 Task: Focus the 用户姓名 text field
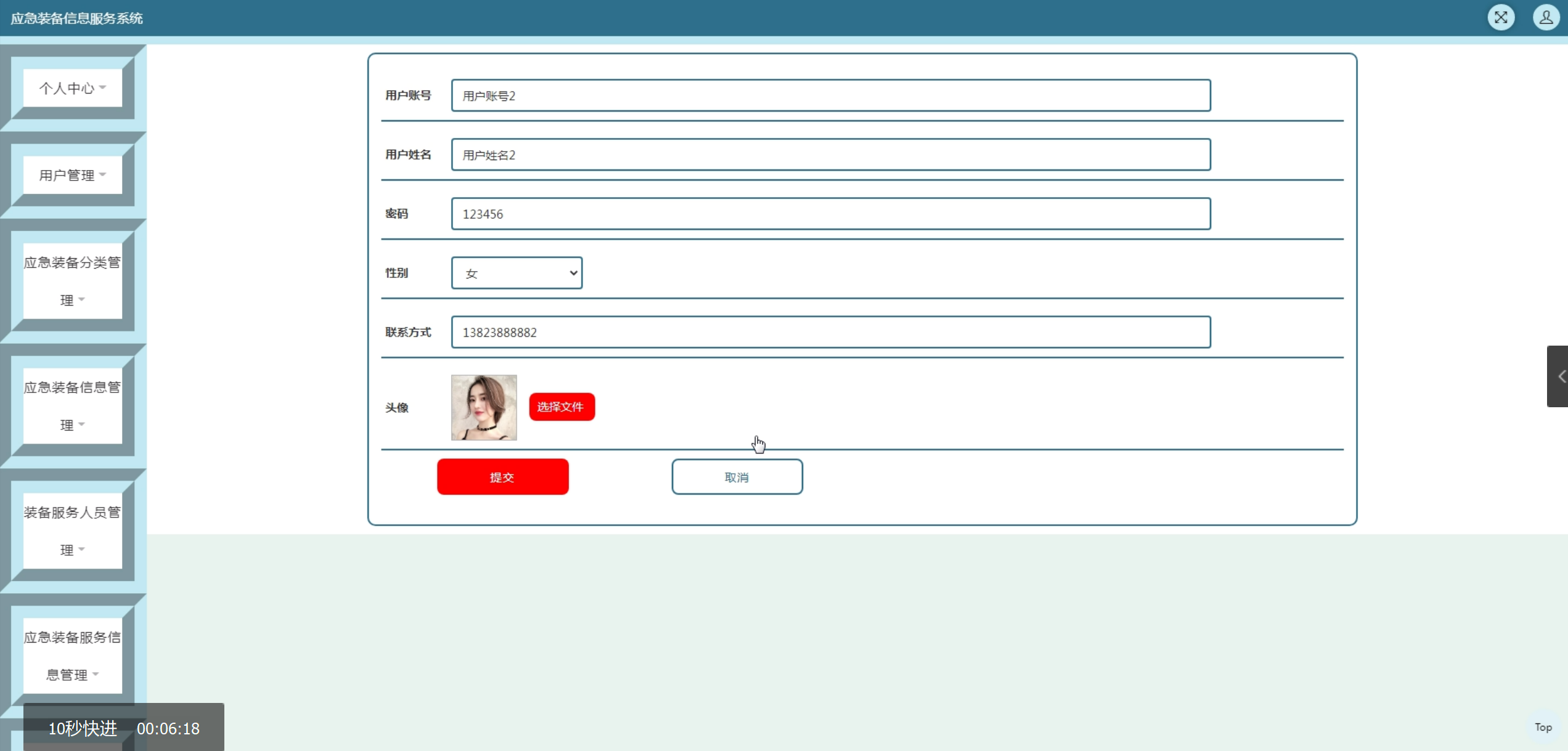coord(830,155)
